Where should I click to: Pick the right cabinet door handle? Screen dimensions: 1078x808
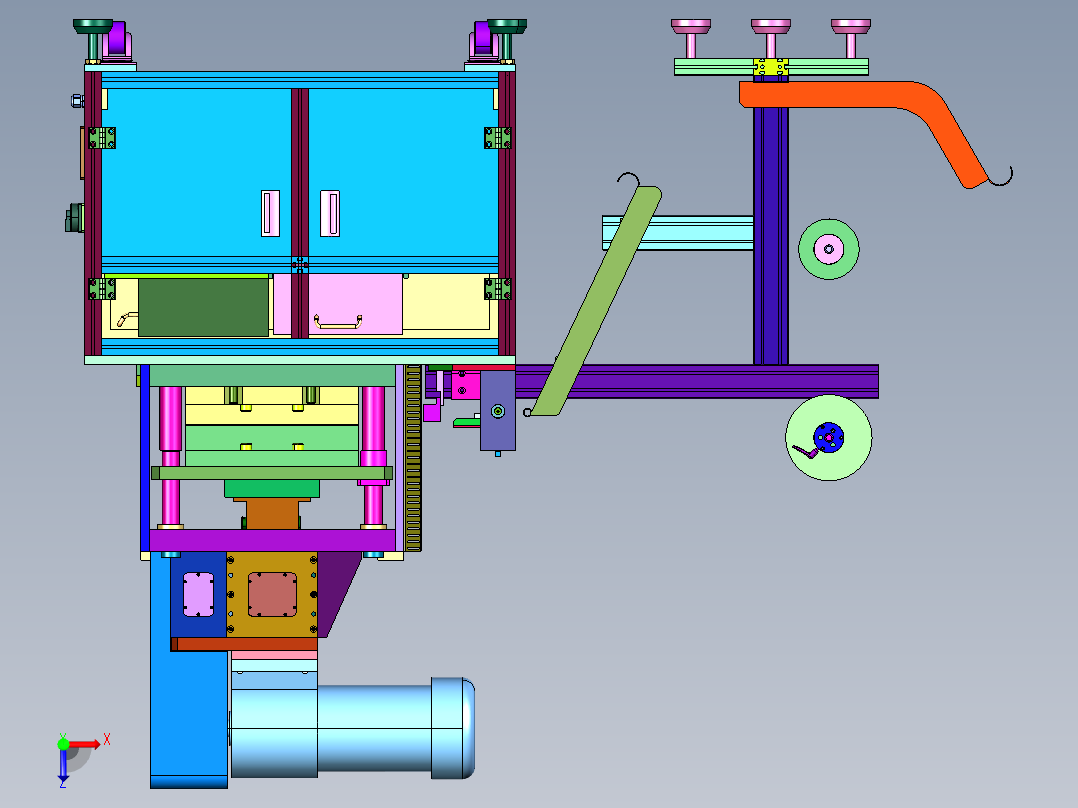coord(330,213)
